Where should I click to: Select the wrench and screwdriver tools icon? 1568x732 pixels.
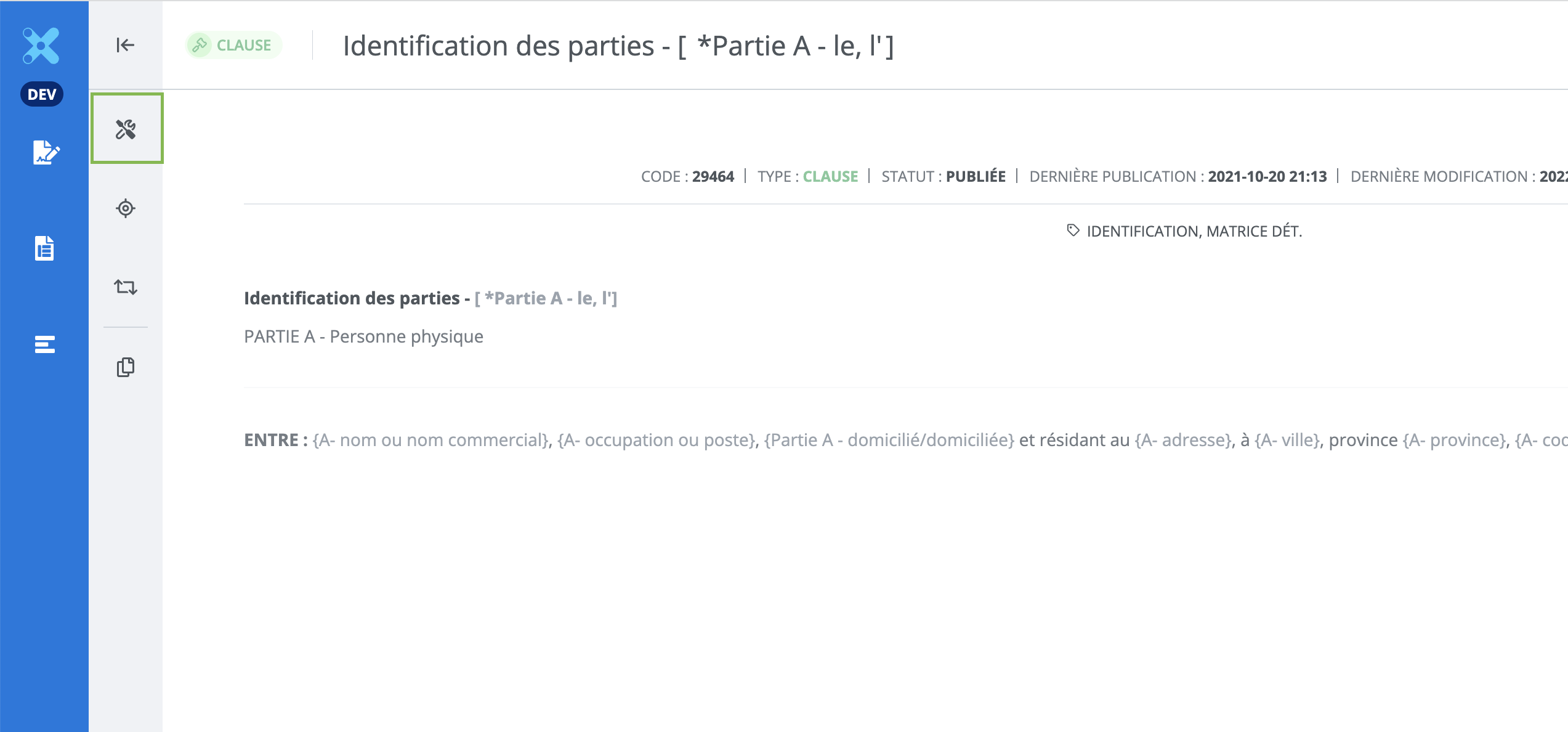coord(126,129)
